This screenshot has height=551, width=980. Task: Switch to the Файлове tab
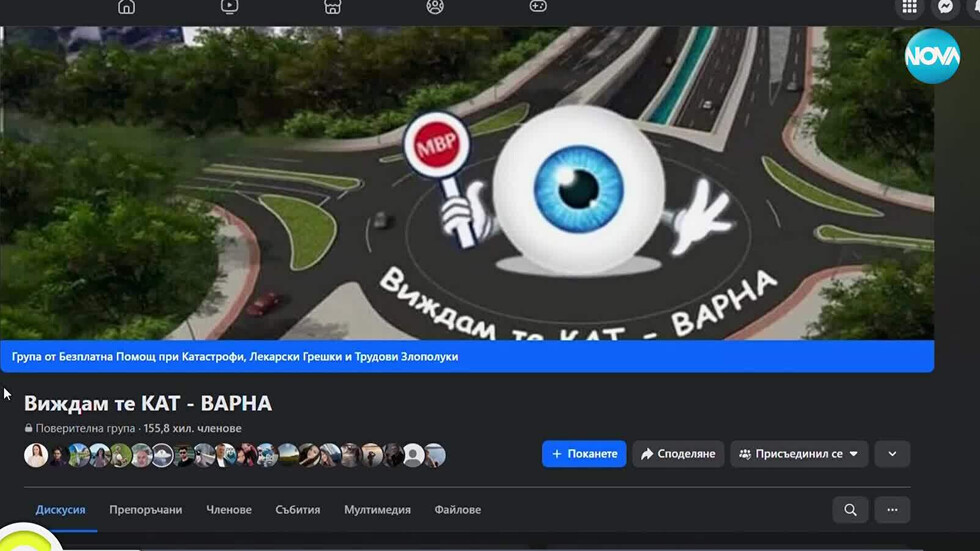click(x=458, y=510)
